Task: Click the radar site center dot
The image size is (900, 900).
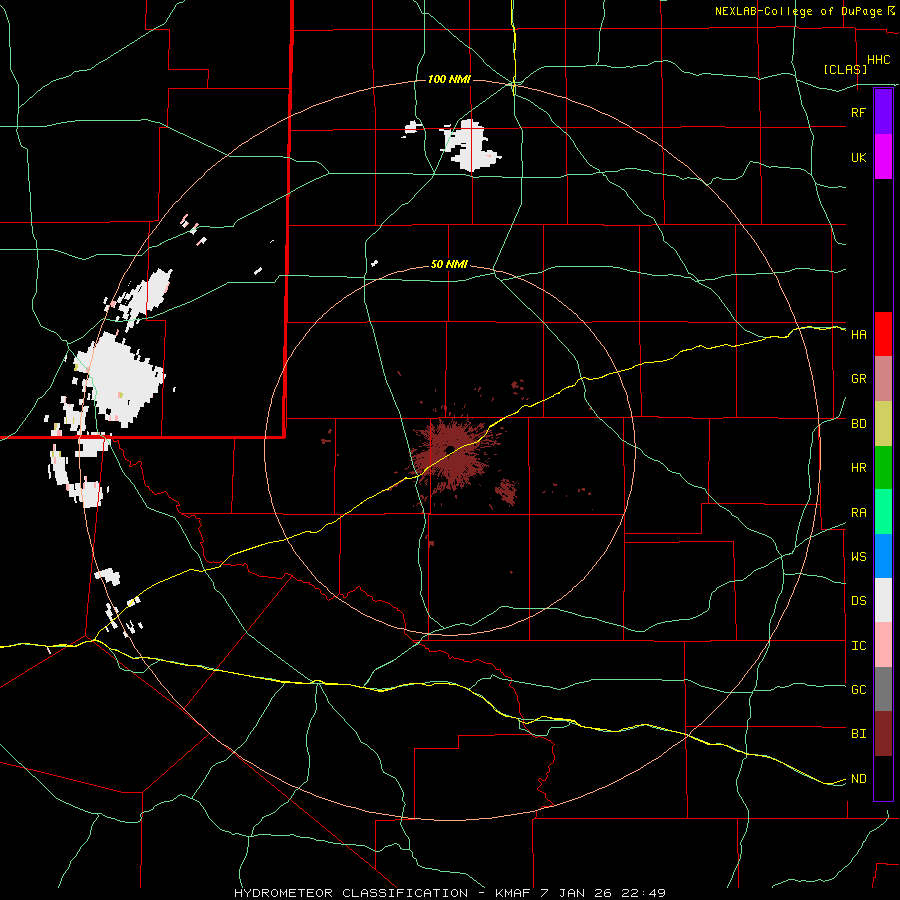Action: tap(450, 449)
